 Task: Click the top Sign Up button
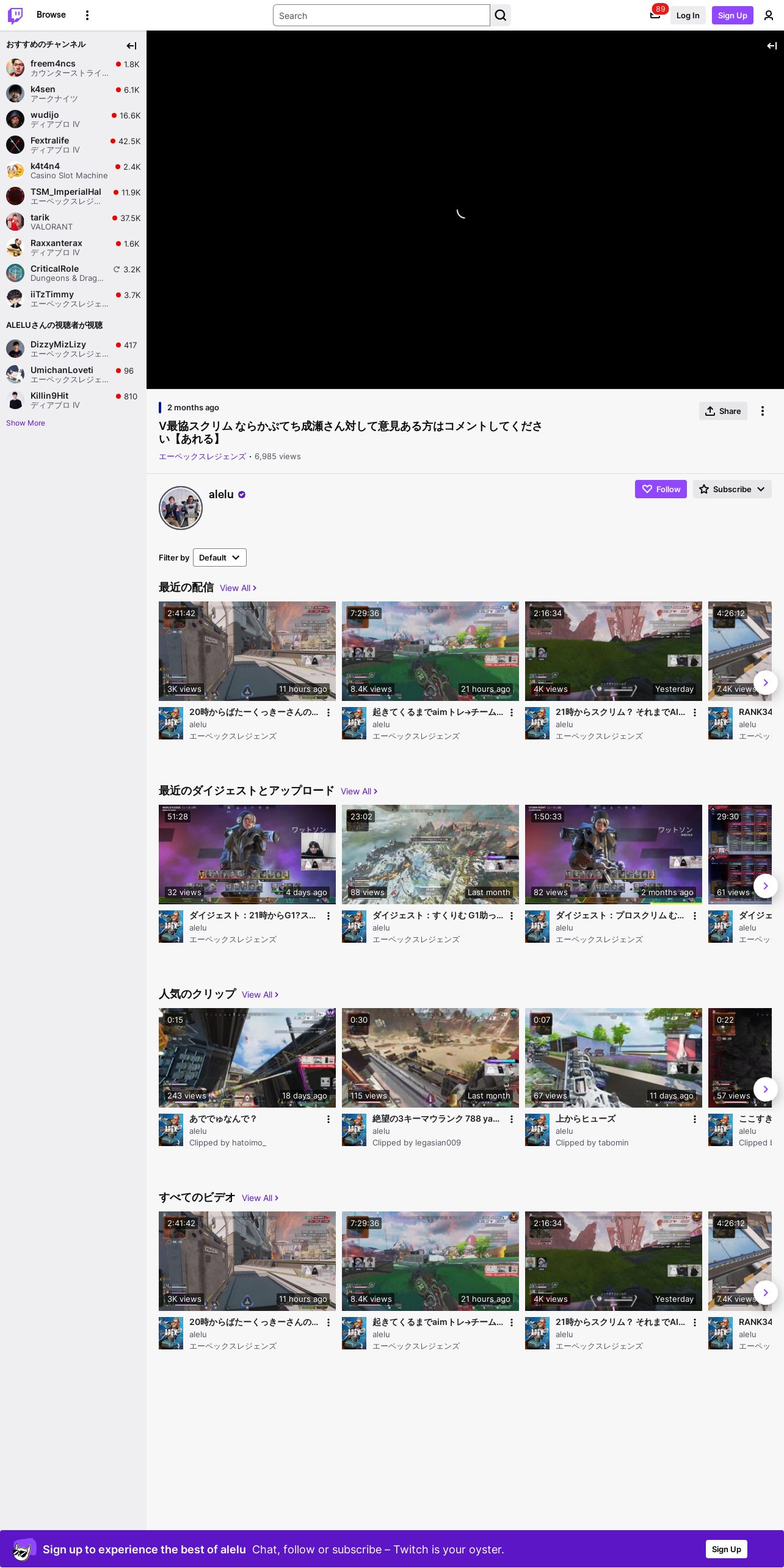[733, 15]
